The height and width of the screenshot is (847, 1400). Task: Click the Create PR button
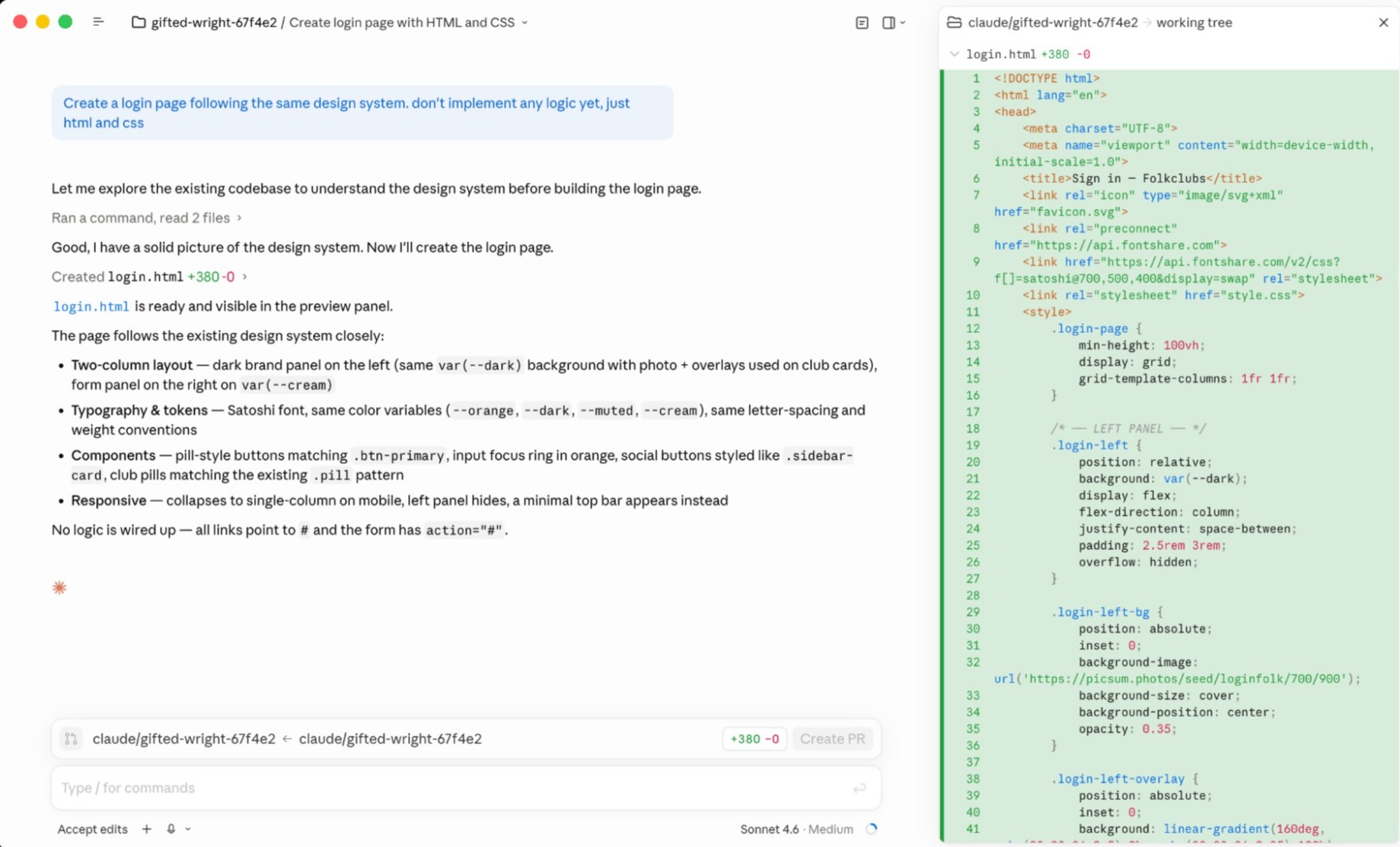tap(832, 739)
